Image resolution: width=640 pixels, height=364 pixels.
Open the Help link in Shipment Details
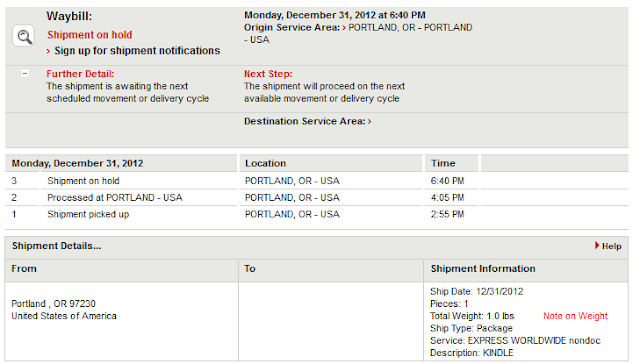click(x=611, y=246)
